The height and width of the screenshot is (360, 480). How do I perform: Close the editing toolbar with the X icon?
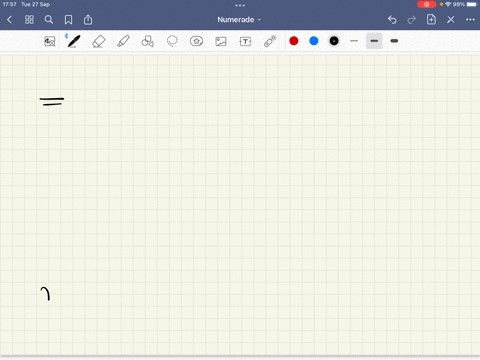click(x=451, y=20)
